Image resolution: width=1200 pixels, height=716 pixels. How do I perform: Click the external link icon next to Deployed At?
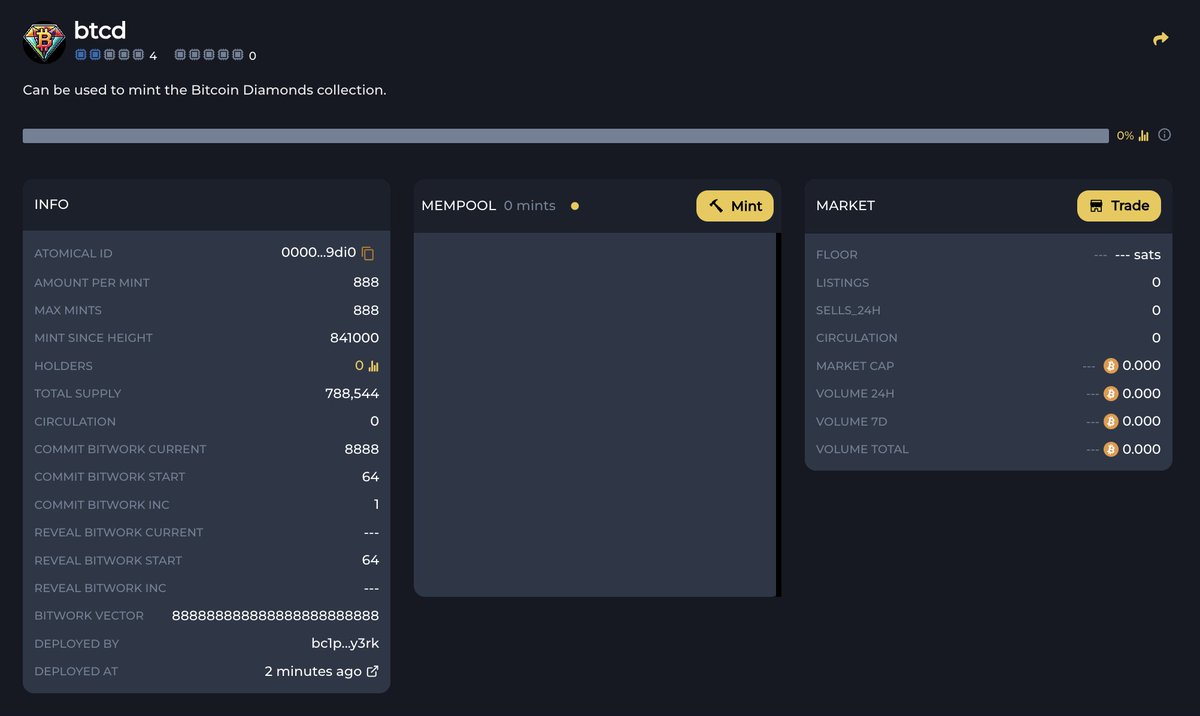(373, 671)
